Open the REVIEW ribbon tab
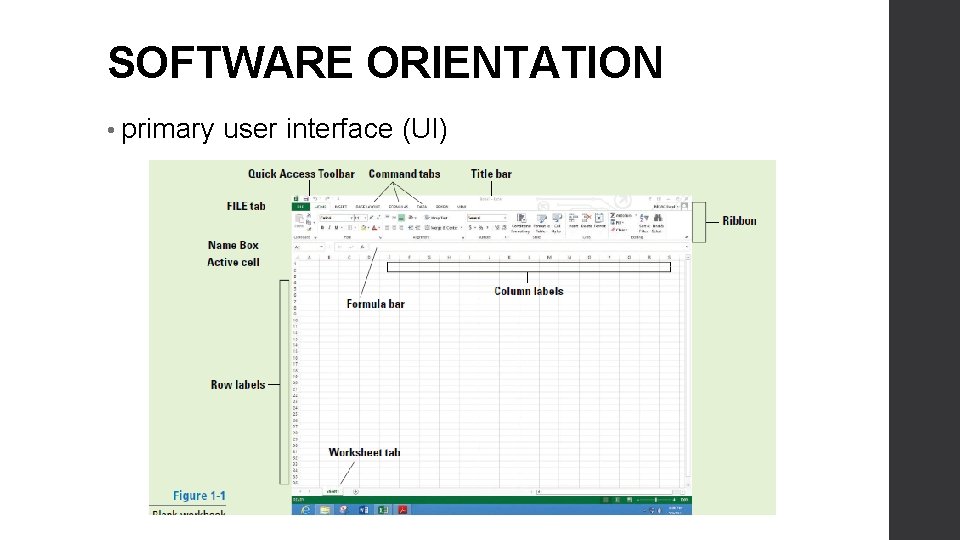Image resolution: width=960 pixels, height=540 pixels. click(442, 207)
